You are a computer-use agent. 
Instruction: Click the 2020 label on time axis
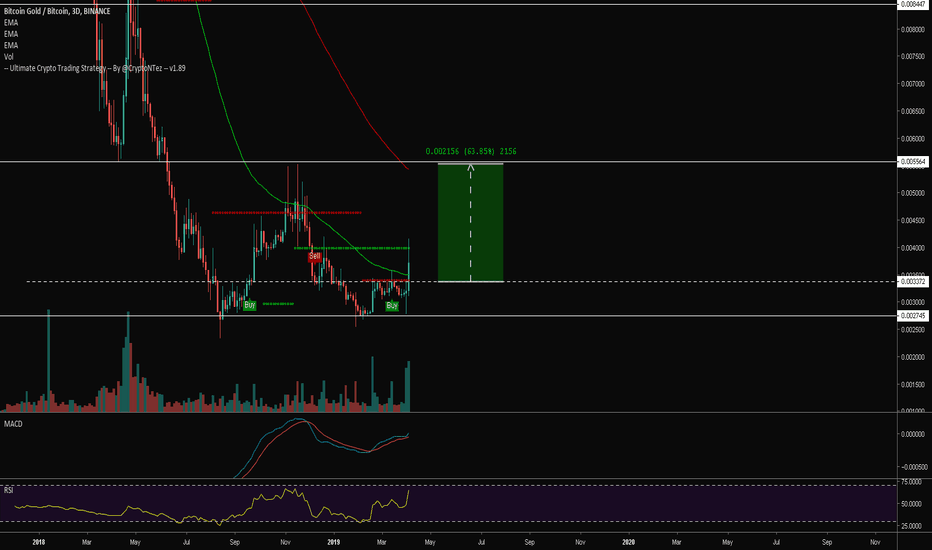tap(628, 542)
